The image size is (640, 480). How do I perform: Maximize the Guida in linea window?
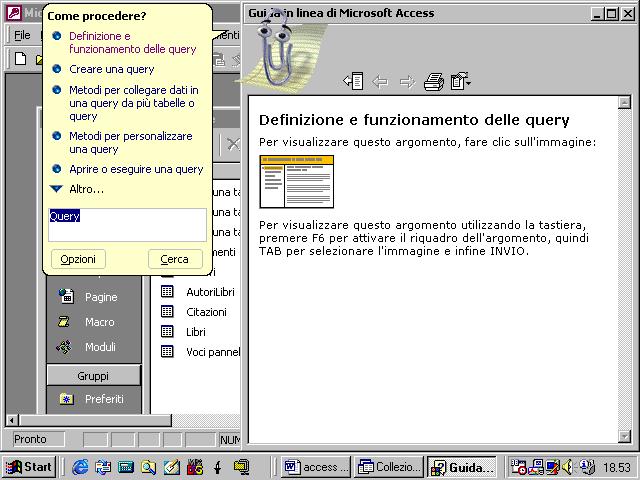point(611,14)
